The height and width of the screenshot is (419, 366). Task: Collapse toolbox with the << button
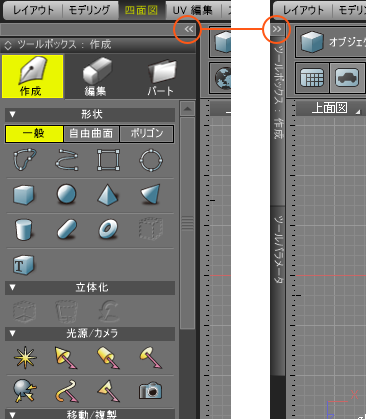pyautogui.click(x=189, y=29)
